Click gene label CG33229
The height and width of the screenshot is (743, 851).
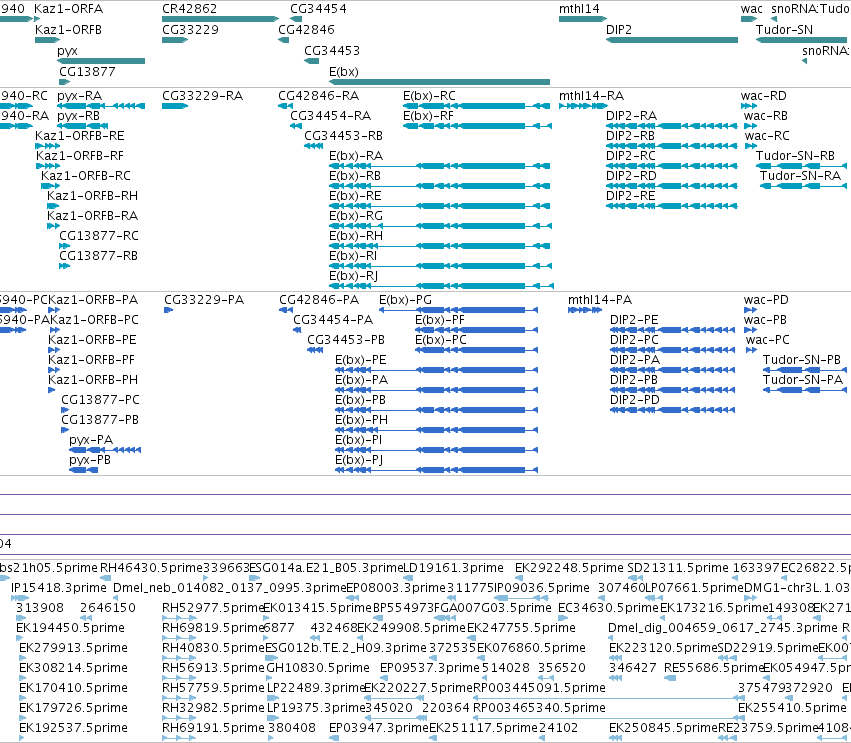point(190,30)
